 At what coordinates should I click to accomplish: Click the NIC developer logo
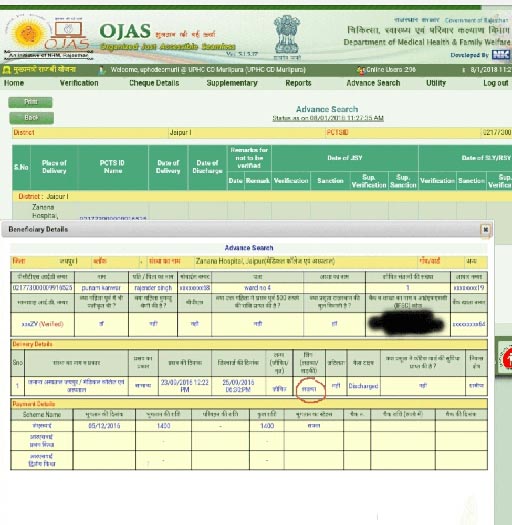(500, 55)
